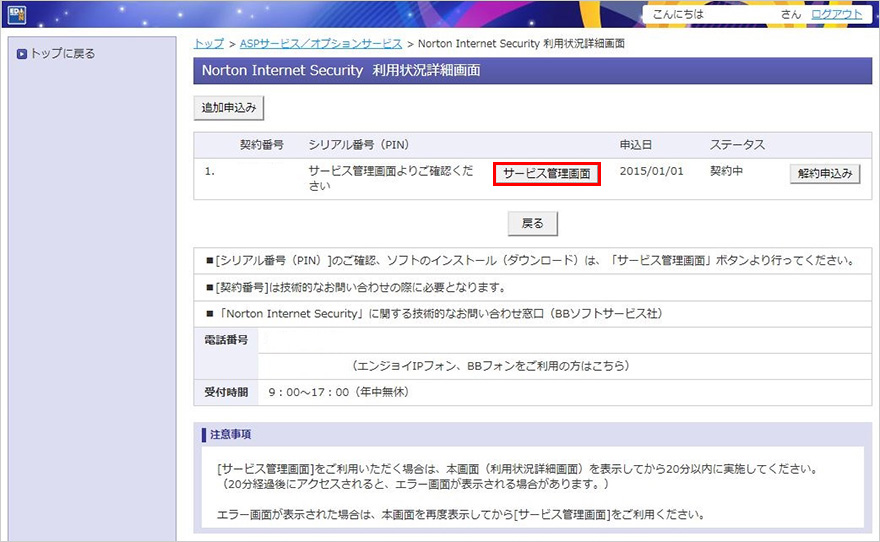This screenshot has width=880, height=542.
Task: Click the こんにちは greeting text
Action: coord(678,15)
